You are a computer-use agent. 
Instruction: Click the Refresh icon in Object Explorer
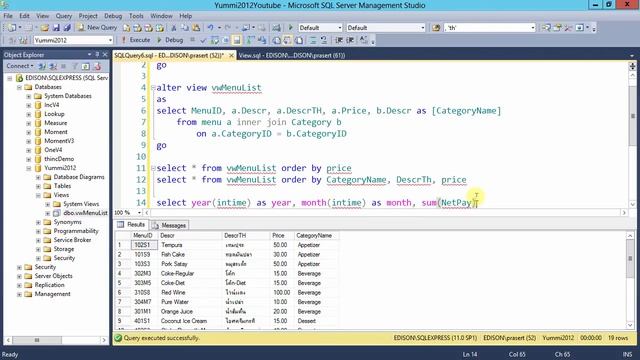pyautogui.click(x=86, y=66)
